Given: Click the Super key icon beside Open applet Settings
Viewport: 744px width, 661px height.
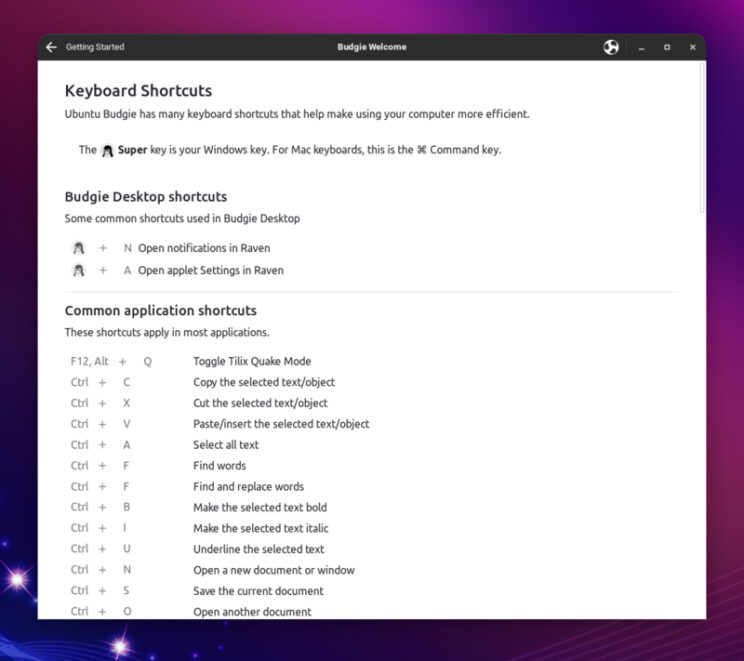Looking at the screenshot, I should tap(79, 270).
